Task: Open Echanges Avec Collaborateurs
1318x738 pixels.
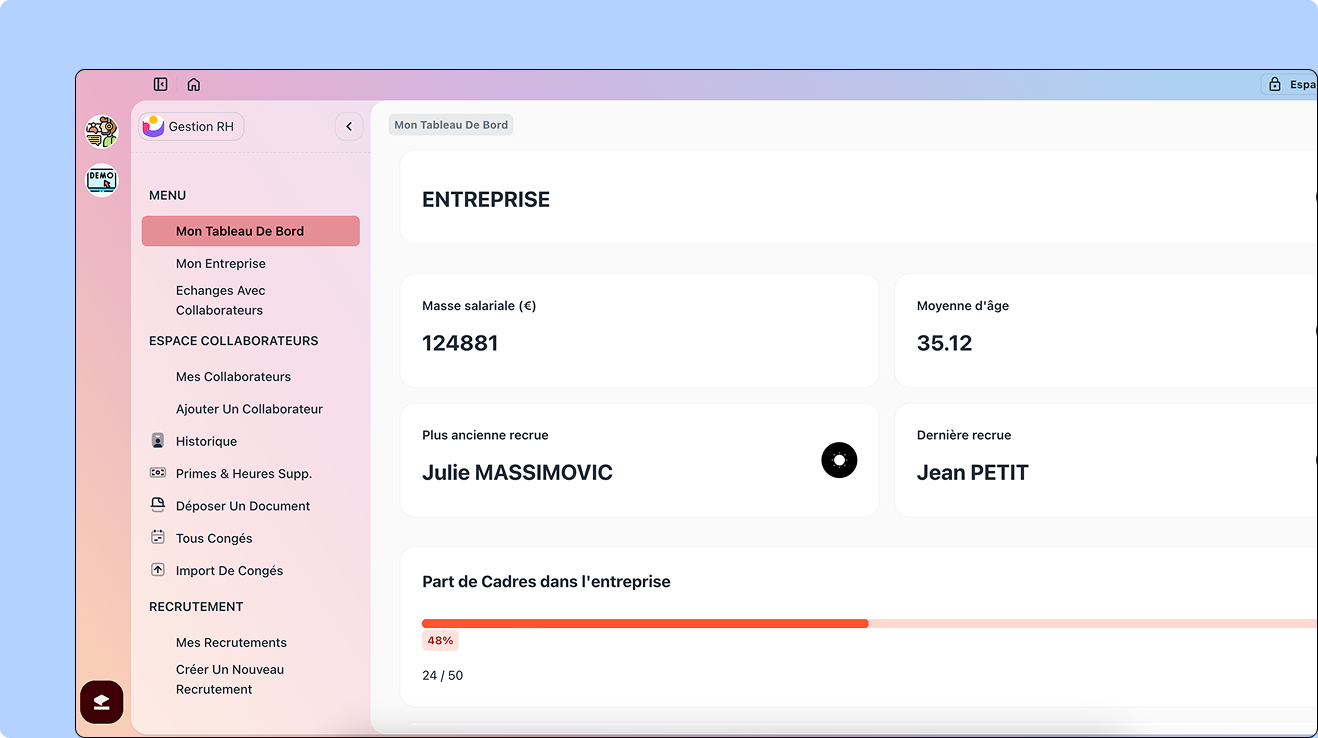Action: [x=220, y=300]
